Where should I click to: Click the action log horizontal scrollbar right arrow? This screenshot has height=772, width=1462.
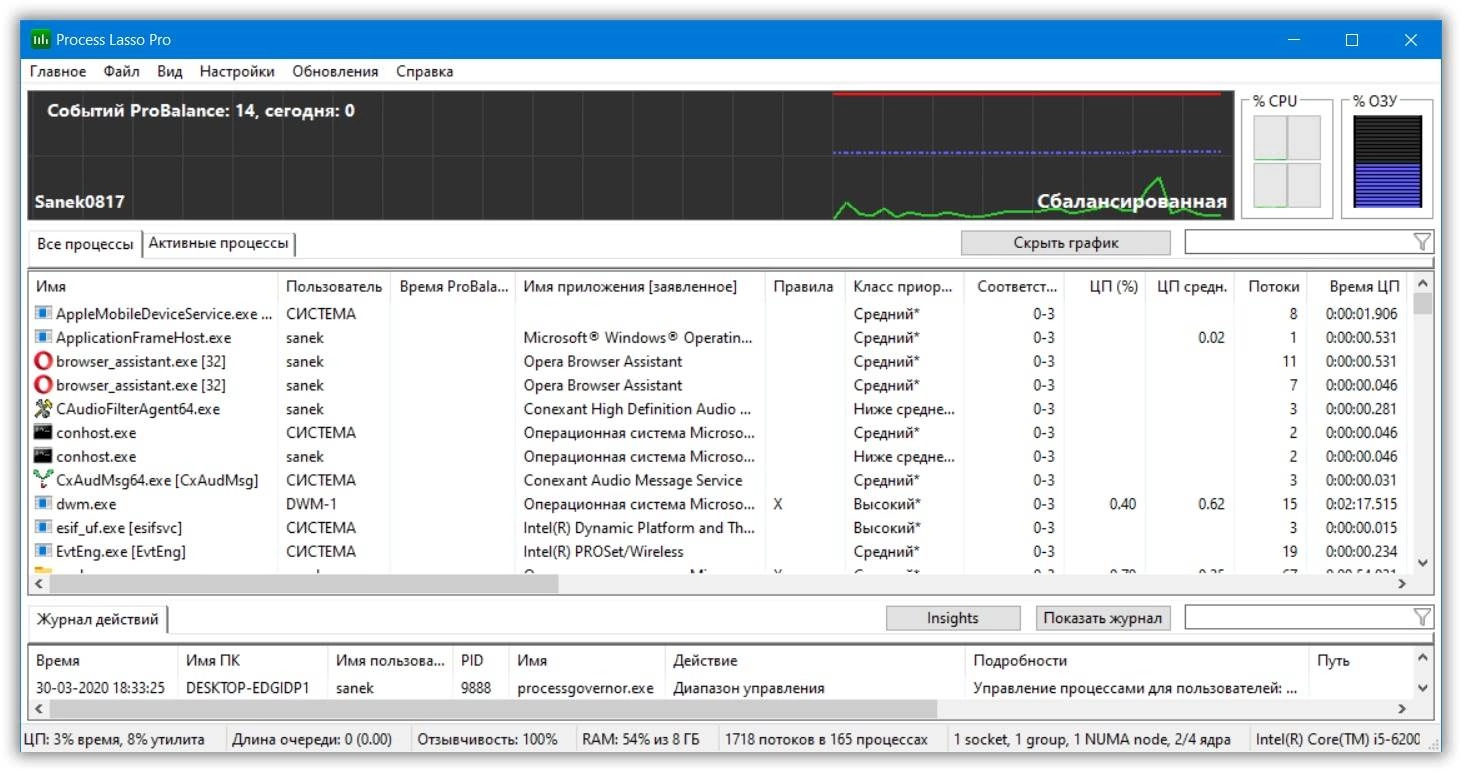tap(1402, 709)
